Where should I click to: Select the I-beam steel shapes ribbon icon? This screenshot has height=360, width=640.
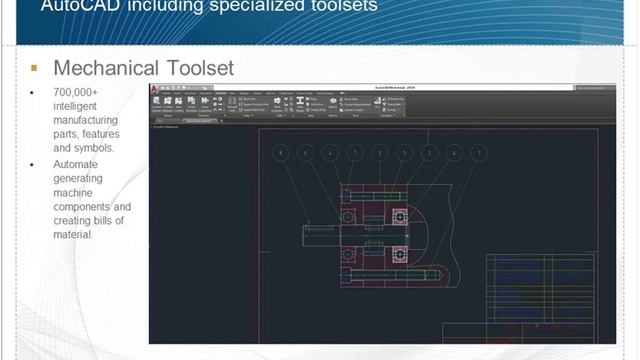(300, 104)
